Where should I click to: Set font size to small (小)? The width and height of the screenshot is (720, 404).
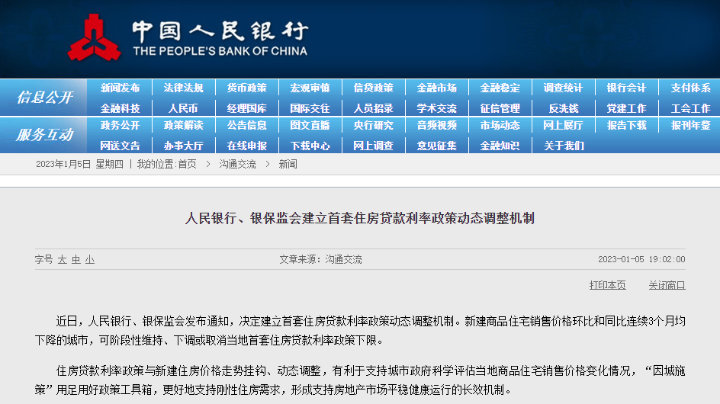[89, 258]
